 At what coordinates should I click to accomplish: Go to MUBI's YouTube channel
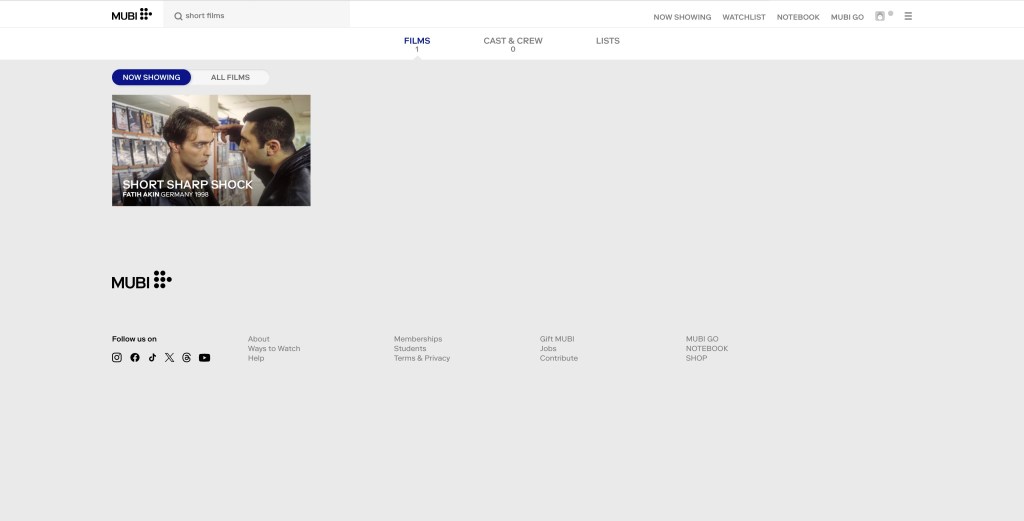pyautogui.click(x=204, y=357)
